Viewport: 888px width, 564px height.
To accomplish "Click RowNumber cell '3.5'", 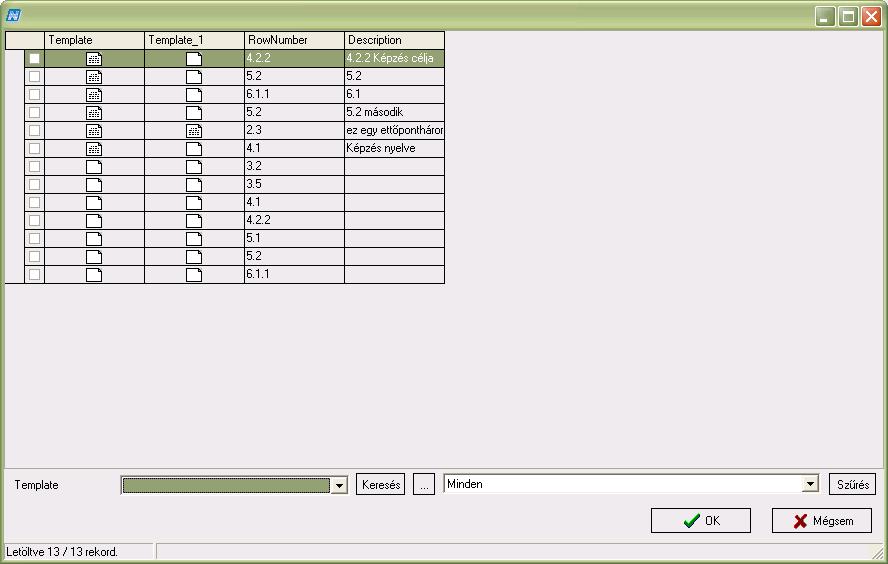I will click(294, 185).
